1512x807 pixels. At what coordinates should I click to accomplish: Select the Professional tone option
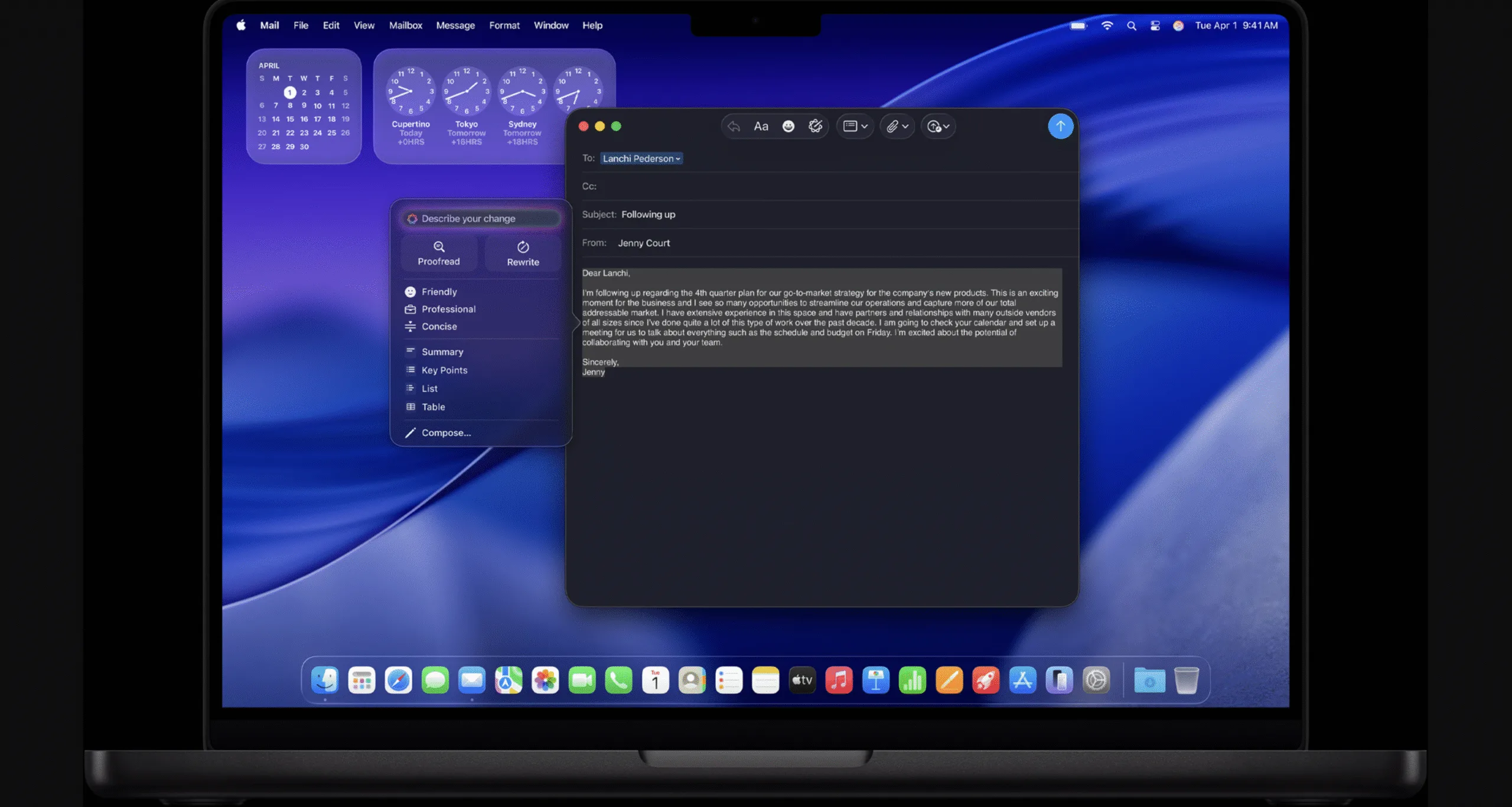(x=448, y=308)
